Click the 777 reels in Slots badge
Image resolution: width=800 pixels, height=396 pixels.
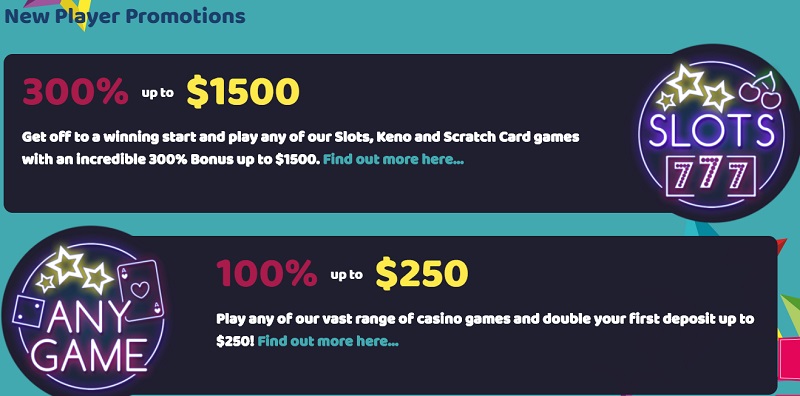[711, 176]
